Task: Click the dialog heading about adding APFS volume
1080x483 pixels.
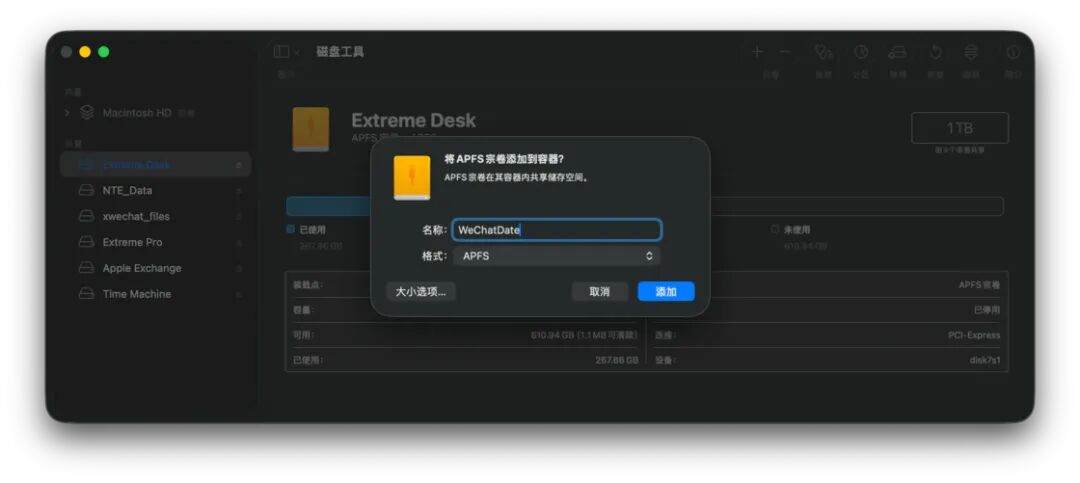Action: tap(503, 159)
